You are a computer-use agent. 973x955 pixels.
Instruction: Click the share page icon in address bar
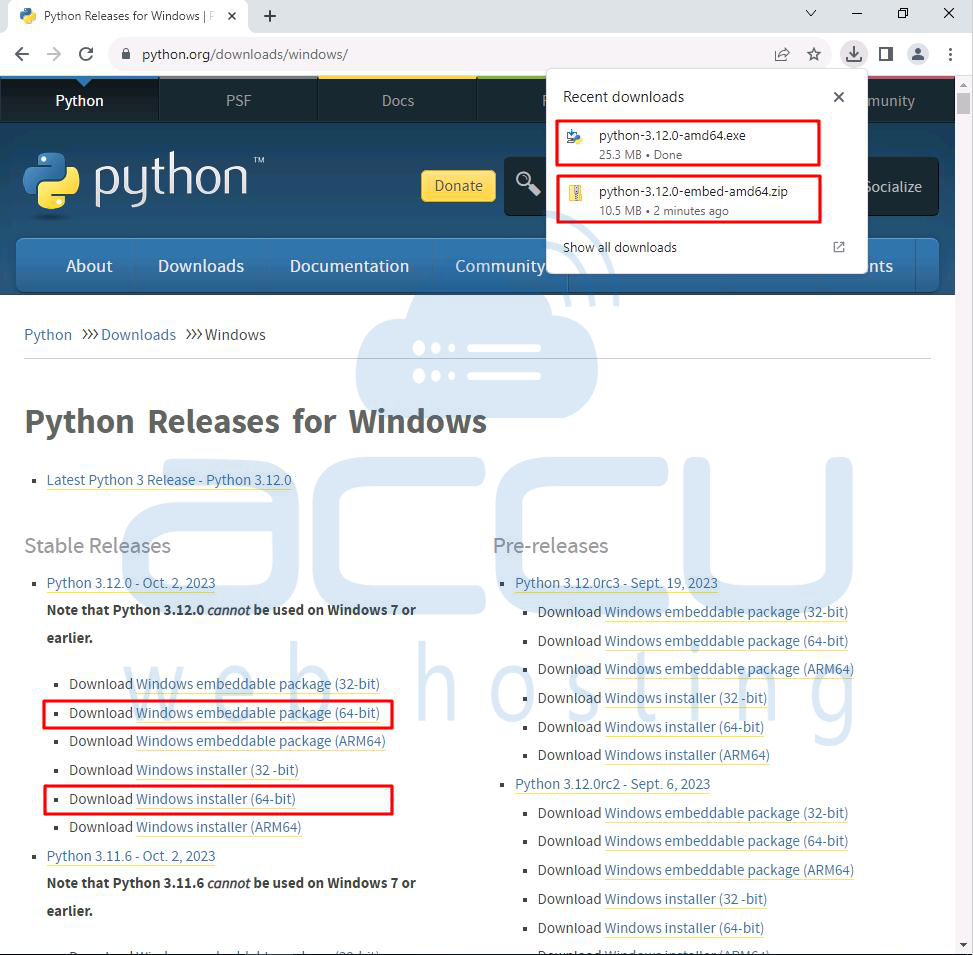tap(782, 54)
